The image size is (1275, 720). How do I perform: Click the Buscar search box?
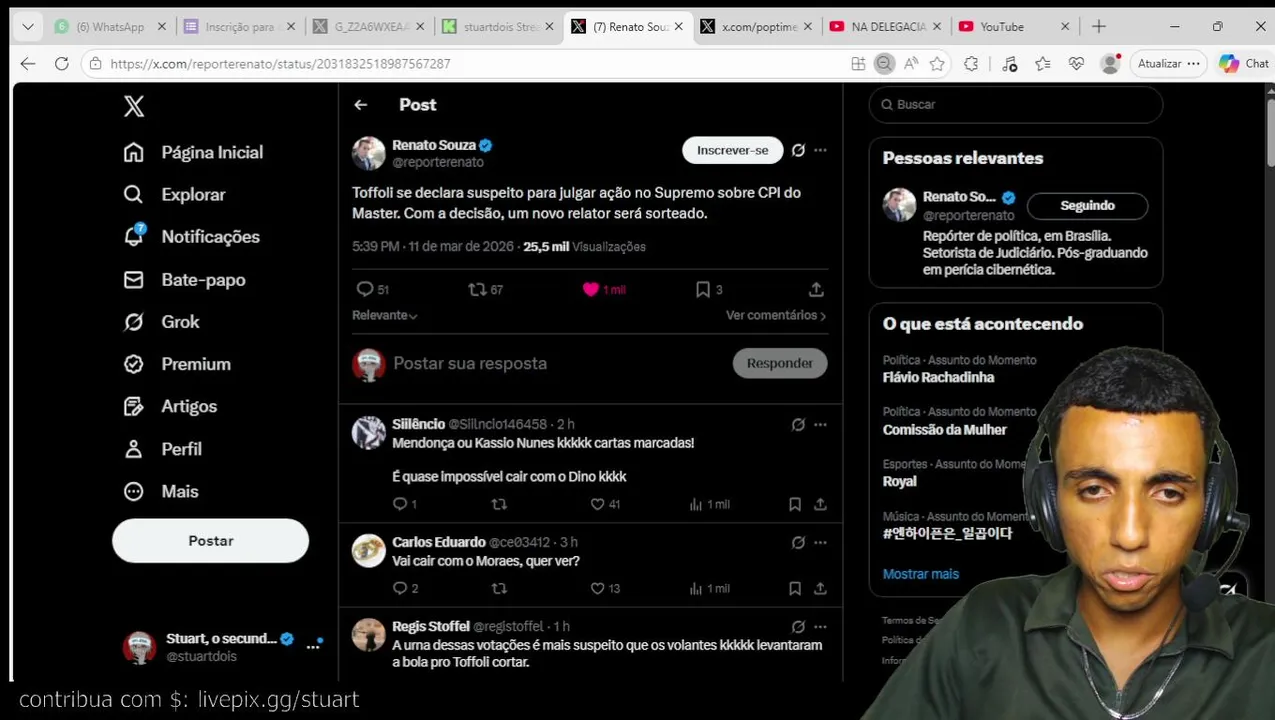1015,104
